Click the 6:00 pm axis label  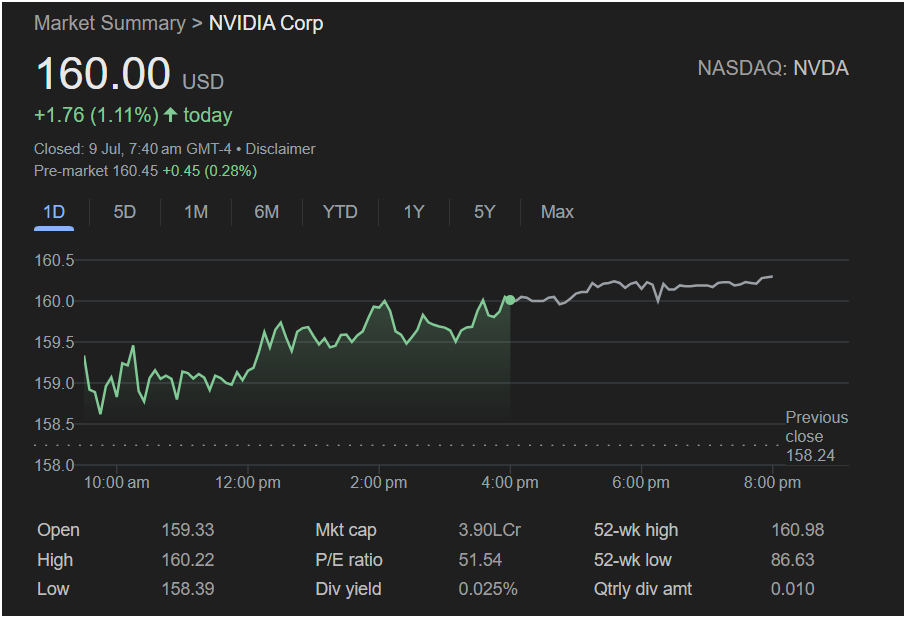[641, 483]
